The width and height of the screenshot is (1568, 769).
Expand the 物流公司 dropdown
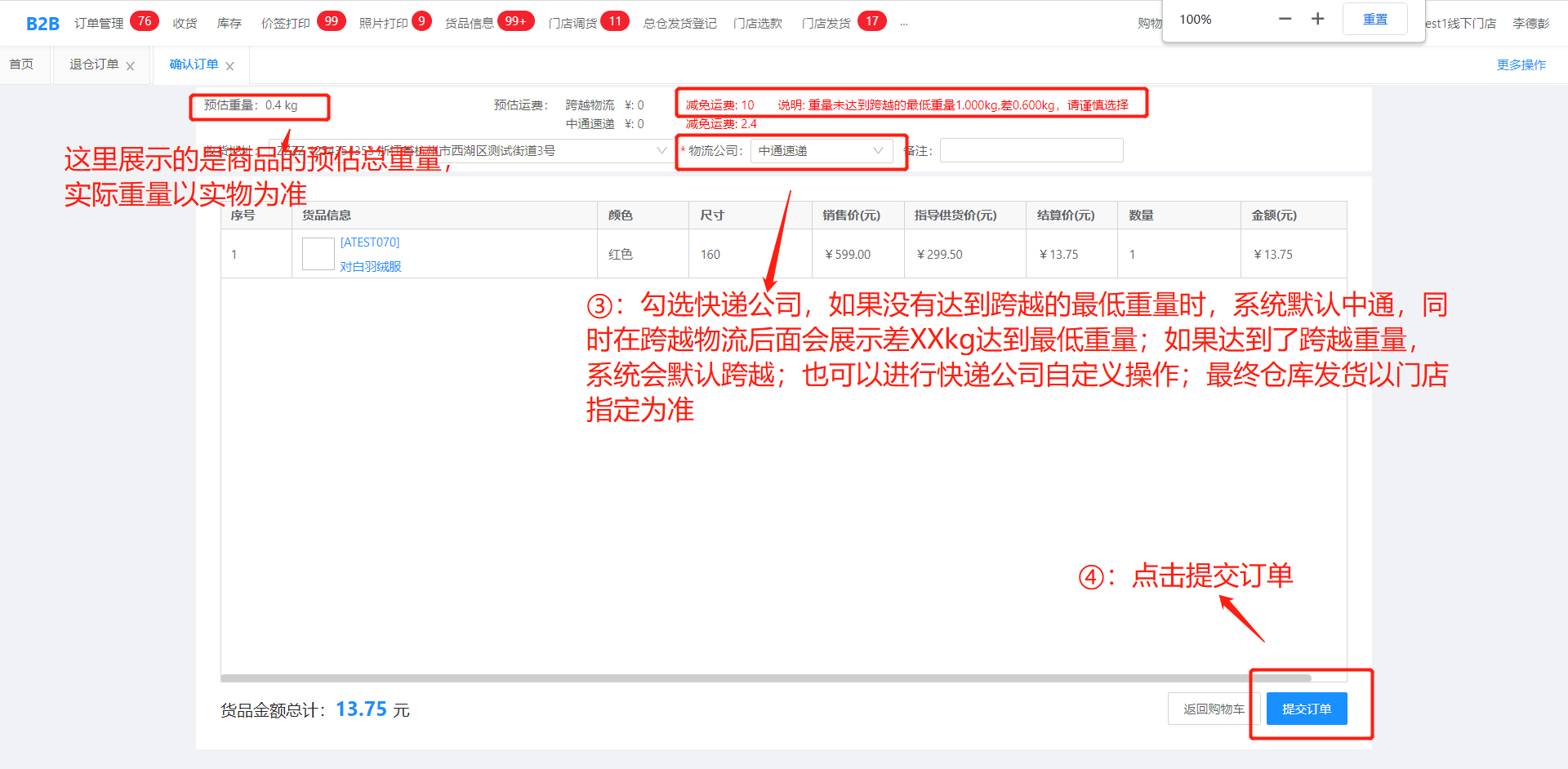click(x=820, y=151)
